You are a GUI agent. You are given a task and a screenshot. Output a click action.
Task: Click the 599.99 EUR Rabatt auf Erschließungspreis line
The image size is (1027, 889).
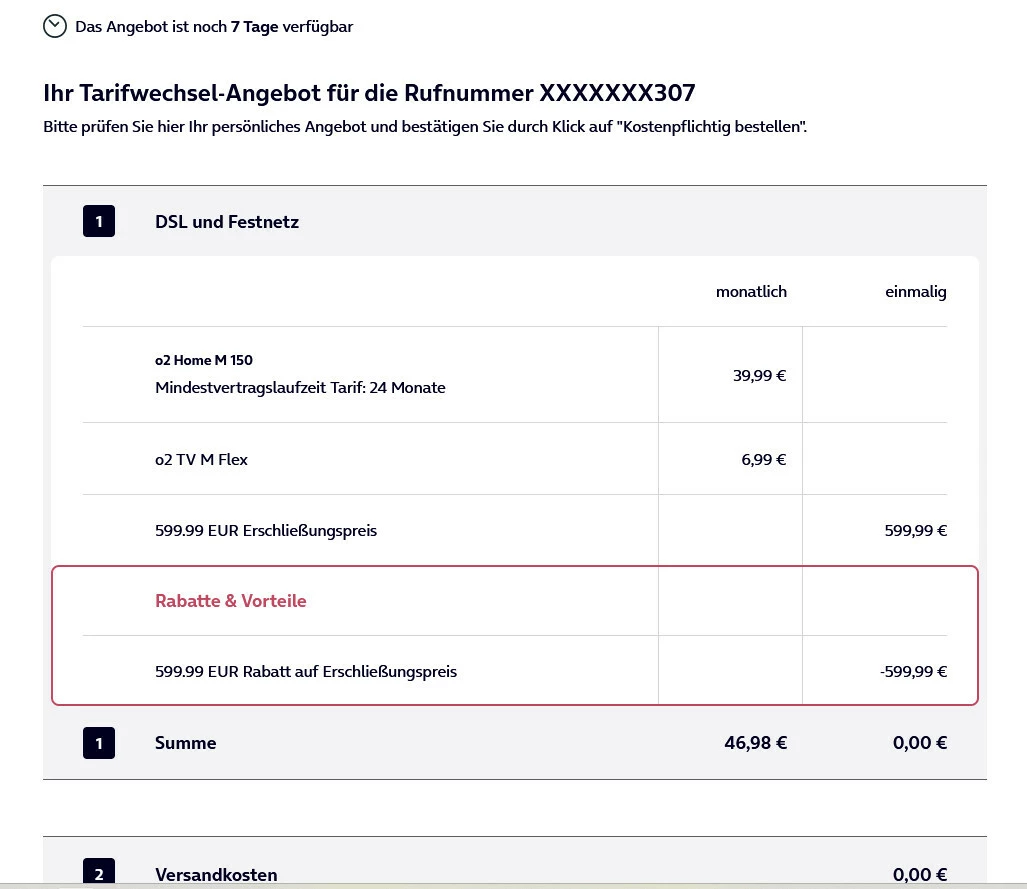click(306, 672)
